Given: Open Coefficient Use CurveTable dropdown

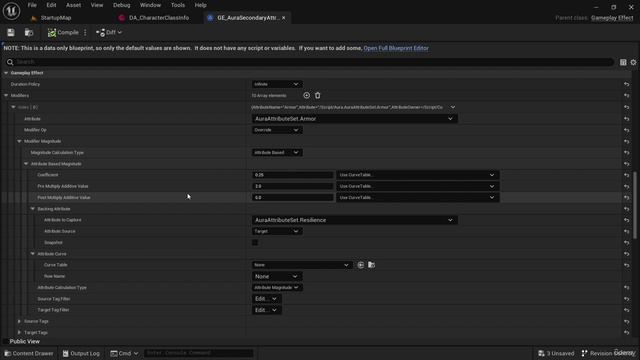Looking at the screenshot, I should tap(417, 175).
